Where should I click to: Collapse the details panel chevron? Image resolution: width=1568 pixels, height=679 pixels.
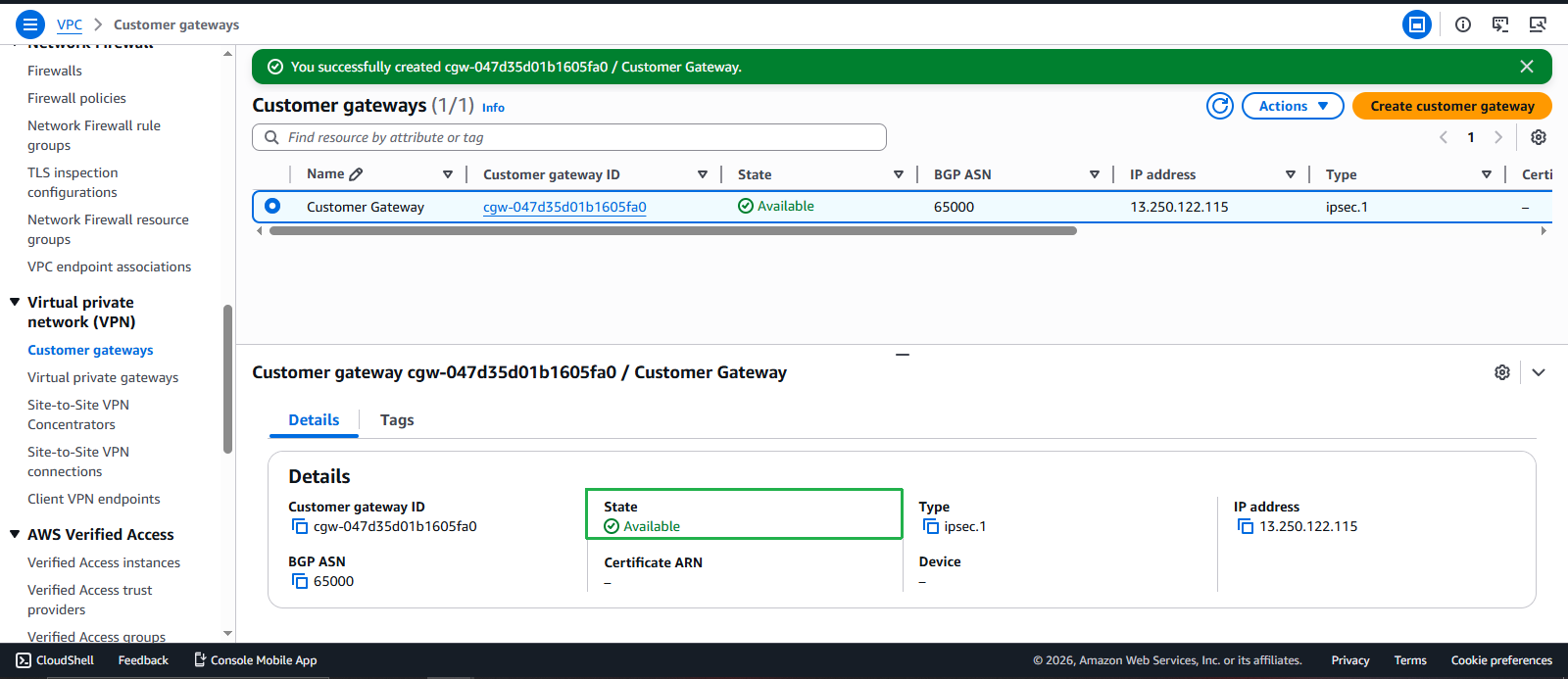(1539, 372)
